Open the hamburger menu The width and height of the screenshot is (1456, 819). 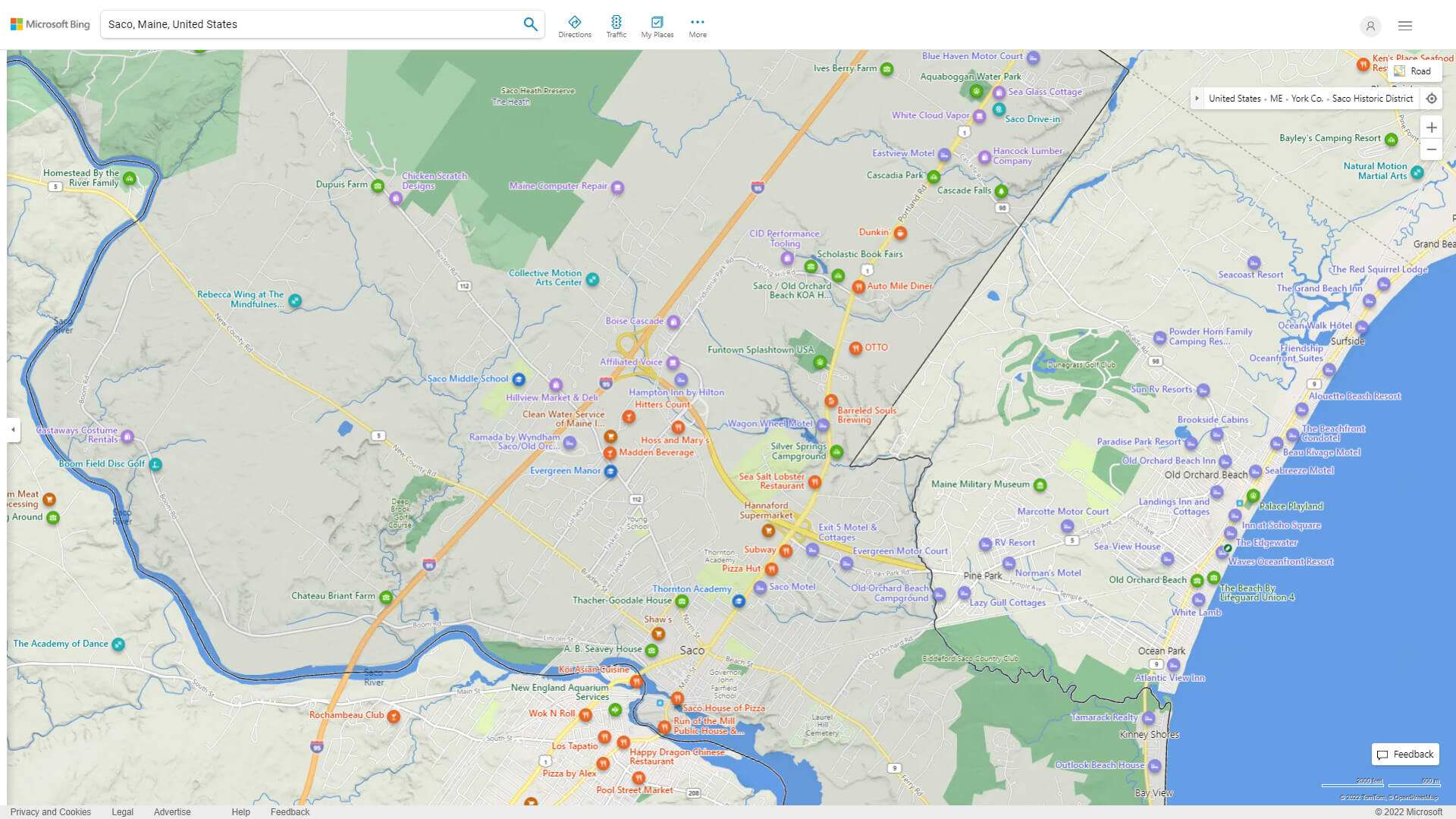pyautogui.click(x=1404, y=25)
